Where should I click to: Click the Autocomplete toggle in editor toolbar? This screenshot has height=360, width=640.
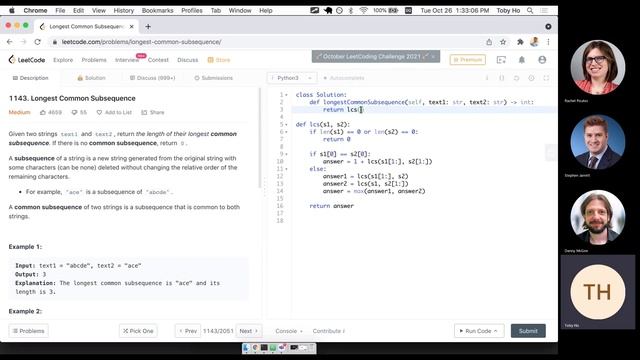click(x=344, y=78)
